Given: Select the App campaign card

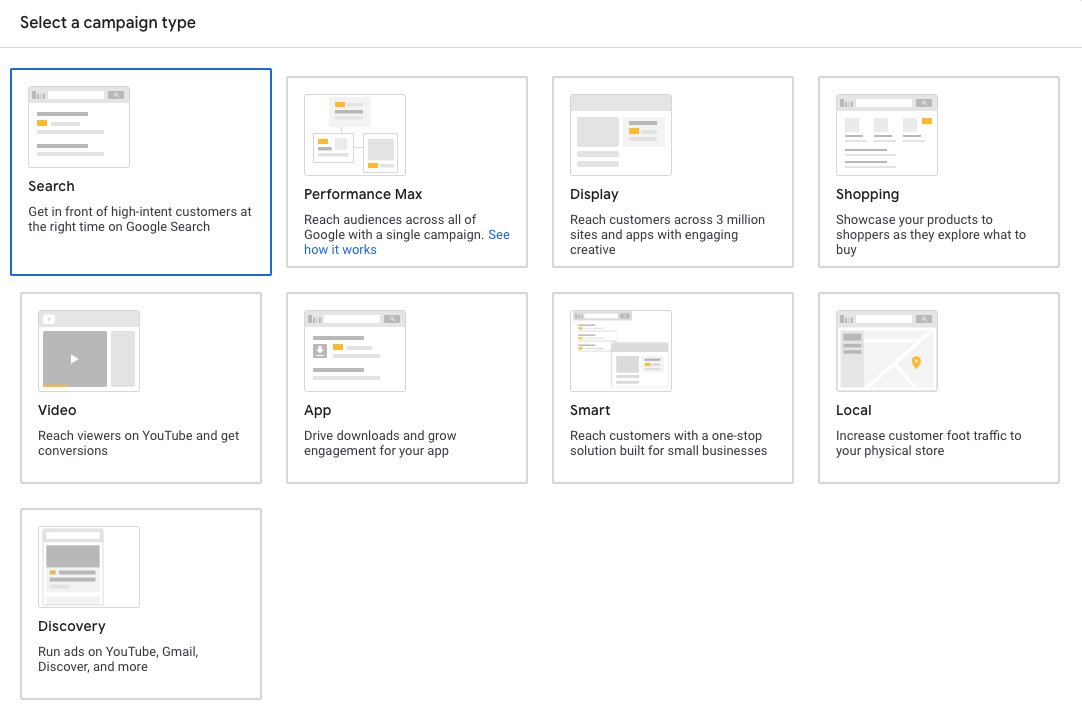Looking at the screenshot, I should pos(406,387).
